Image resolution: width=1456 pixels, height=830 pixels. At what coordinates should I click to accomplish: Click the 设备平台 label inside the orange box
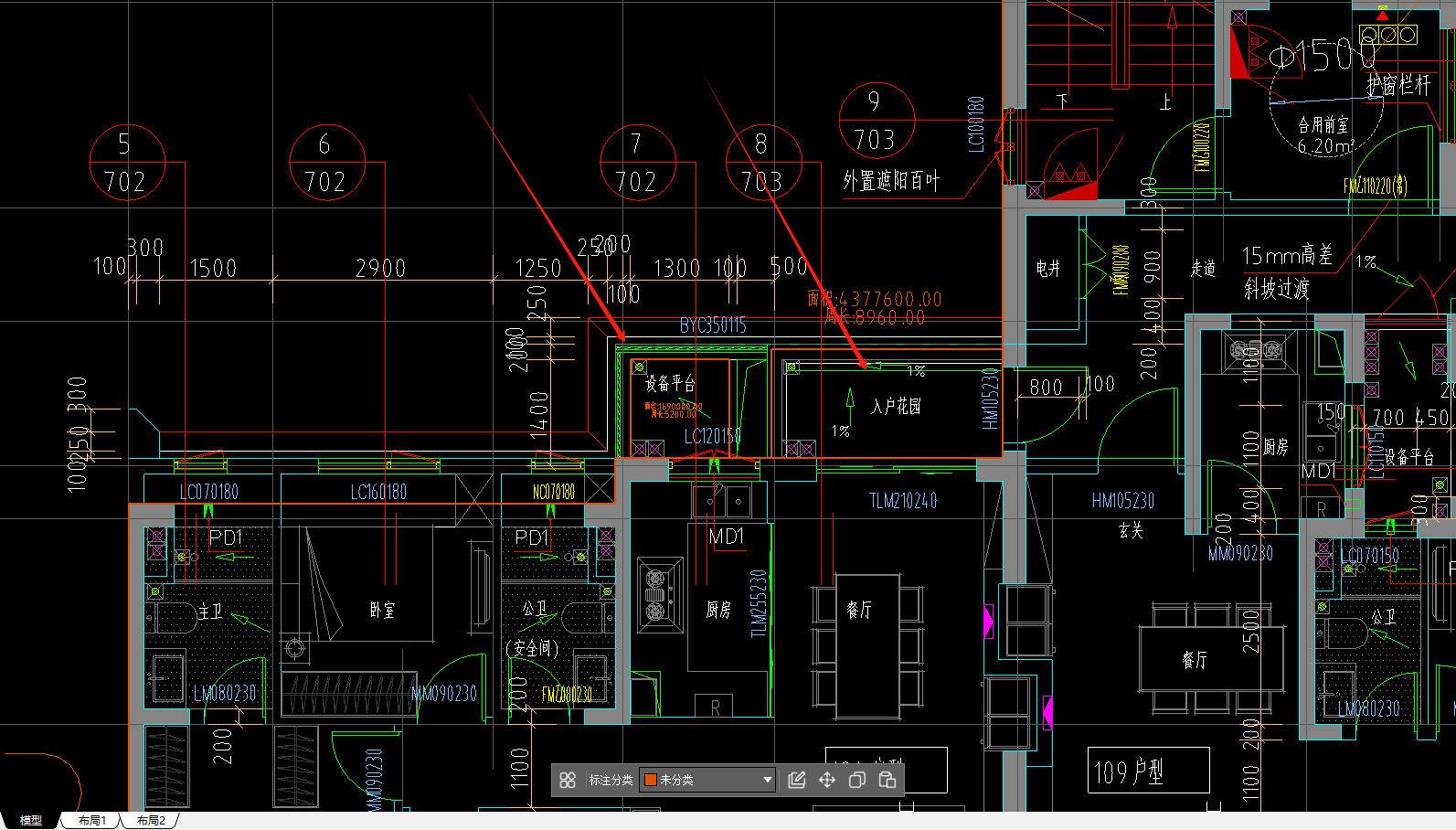(670, 384)
